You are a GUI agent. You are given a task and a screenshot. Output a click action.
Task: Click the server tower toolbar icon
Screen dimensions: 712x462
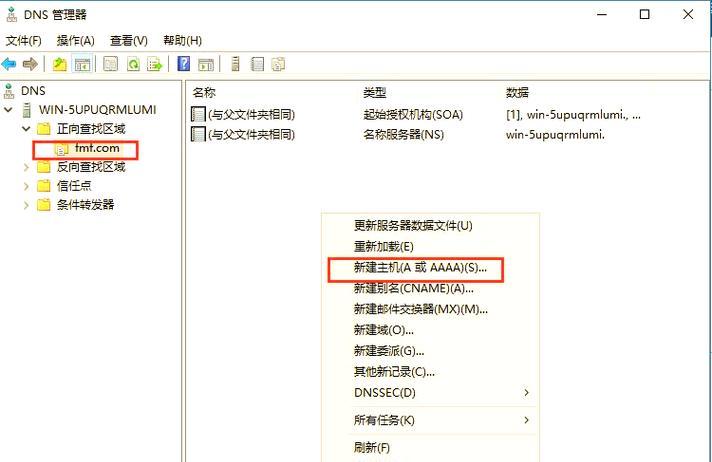[235, 64]
